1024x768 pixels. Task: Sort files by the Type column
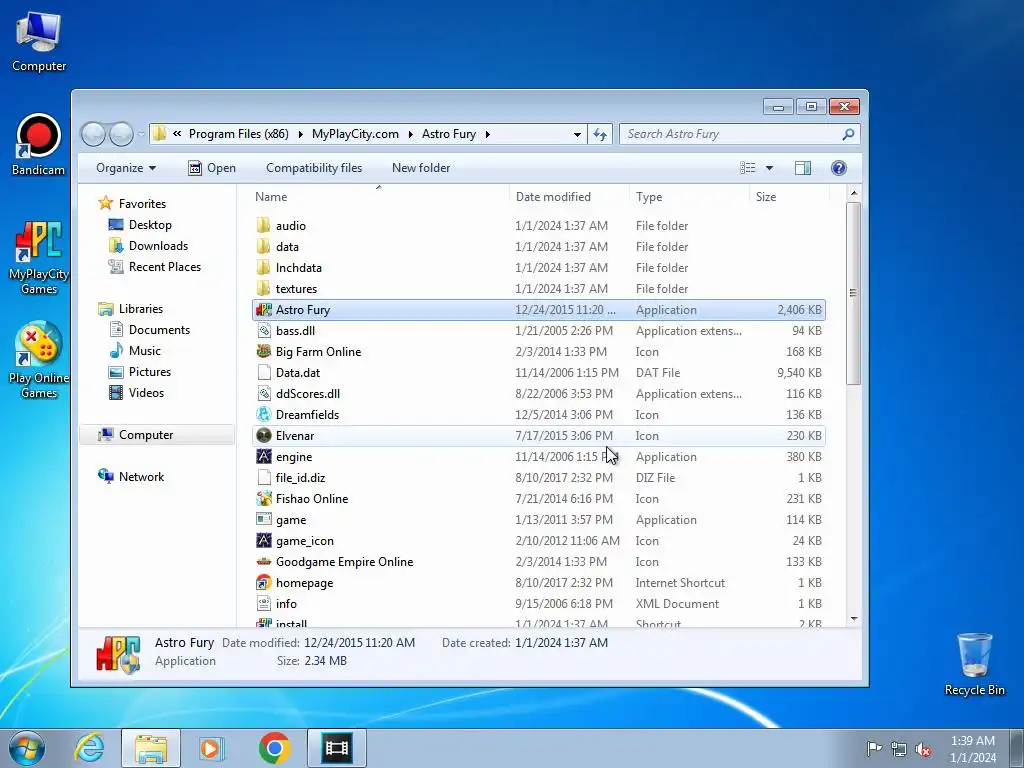pos(689,197)
